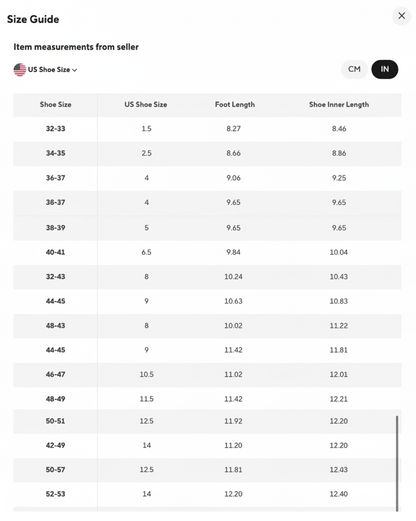Select the 34-35 shoe size row
This screenshot has height=521, width=416.
[x=207, y=153]
